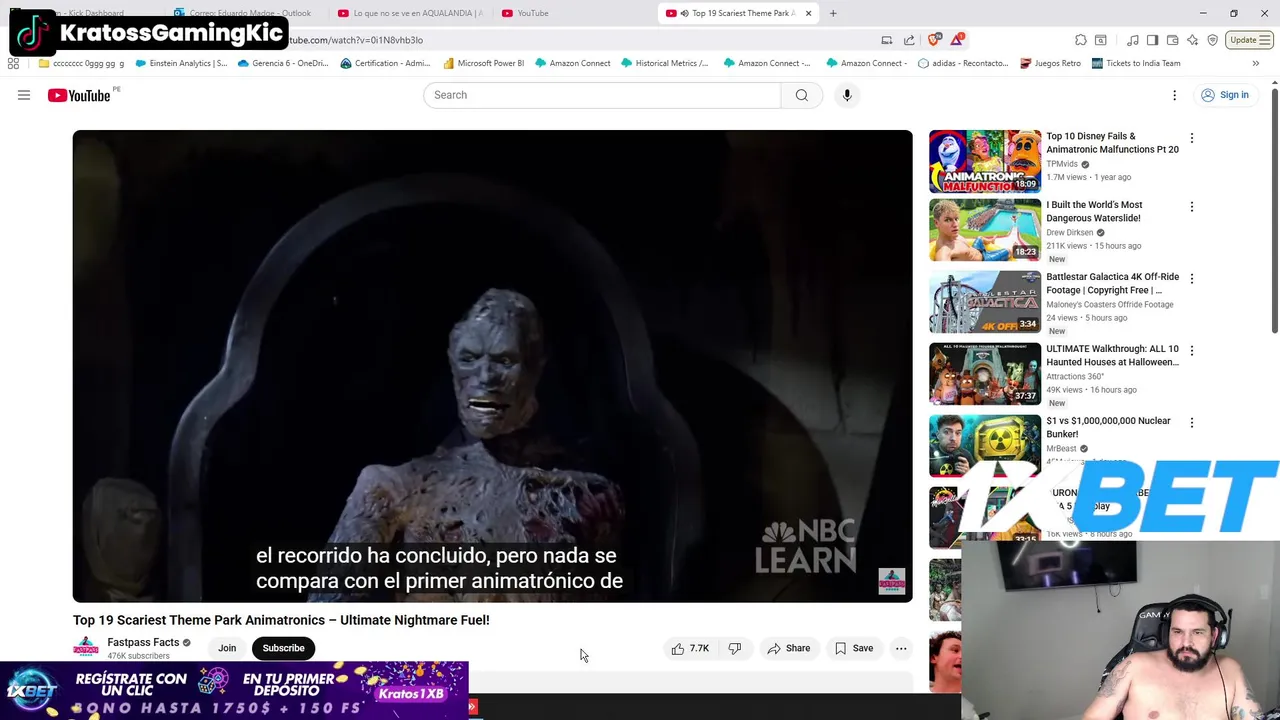Click the cast/install screen icon in address bar

(x=886, y=40)
